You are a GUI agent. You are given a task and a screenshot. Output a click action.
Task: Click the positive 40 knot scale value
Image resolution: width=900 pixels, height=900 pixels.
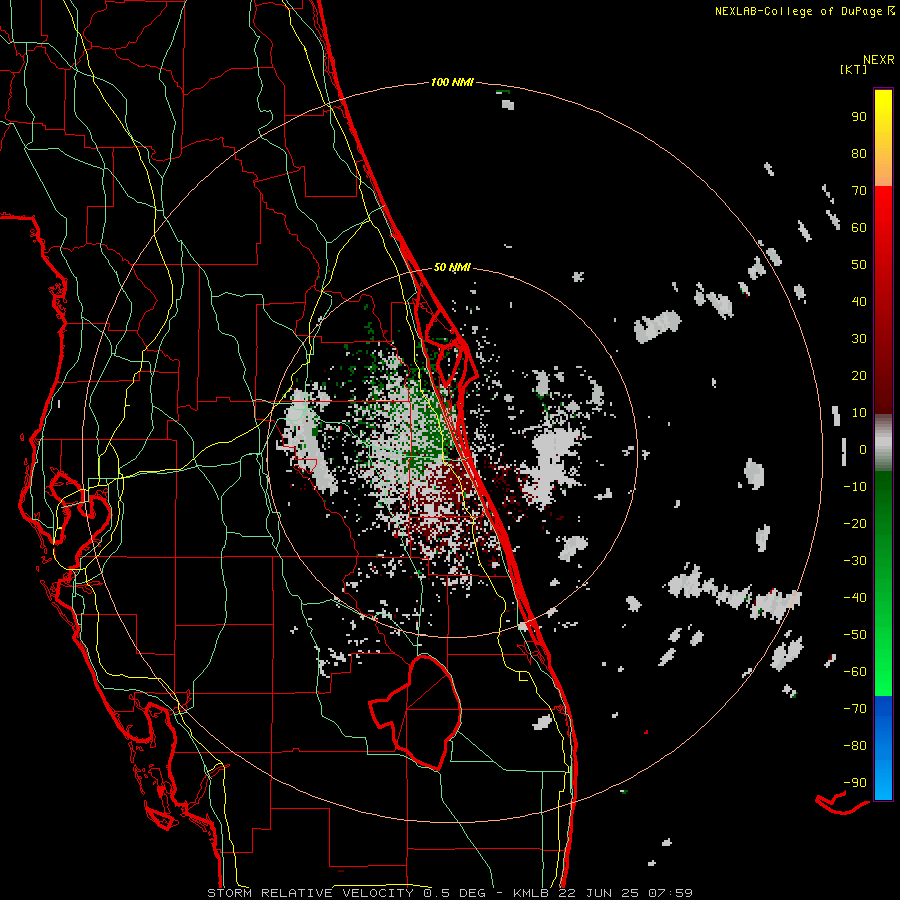click(859, 302)
